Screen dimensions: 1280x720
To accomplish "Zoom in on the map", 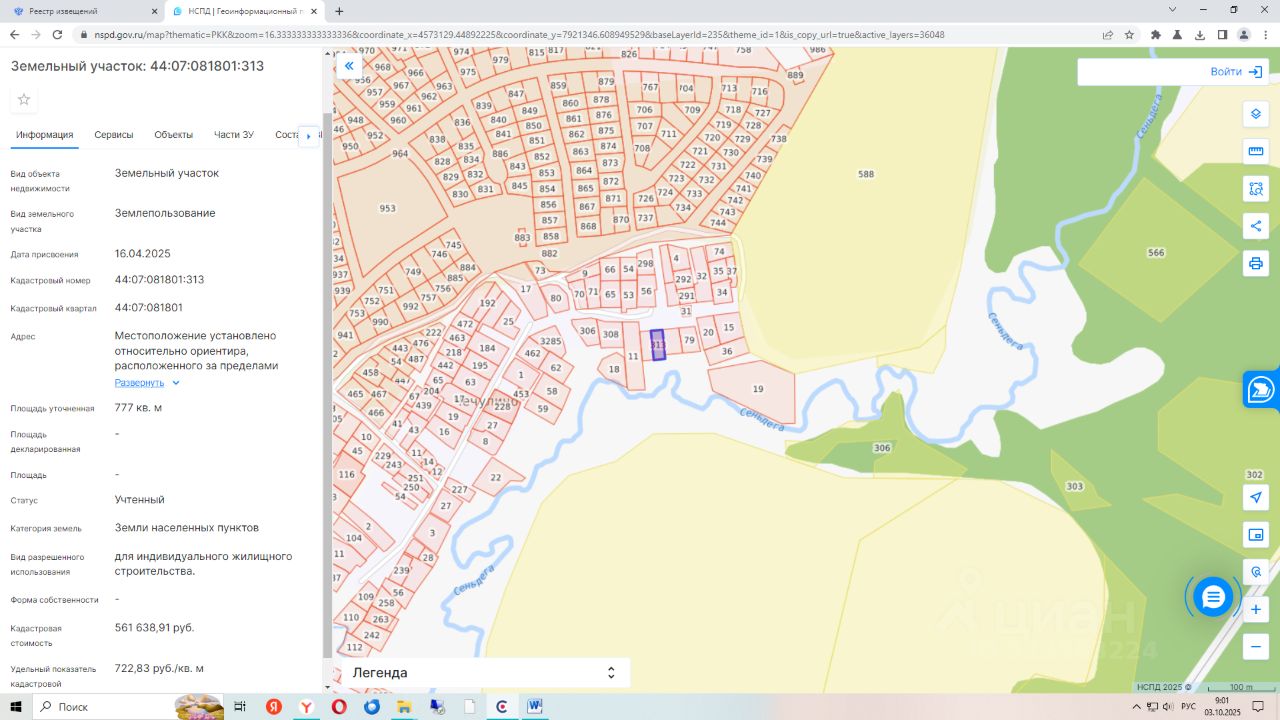I will click(1256, 609).
